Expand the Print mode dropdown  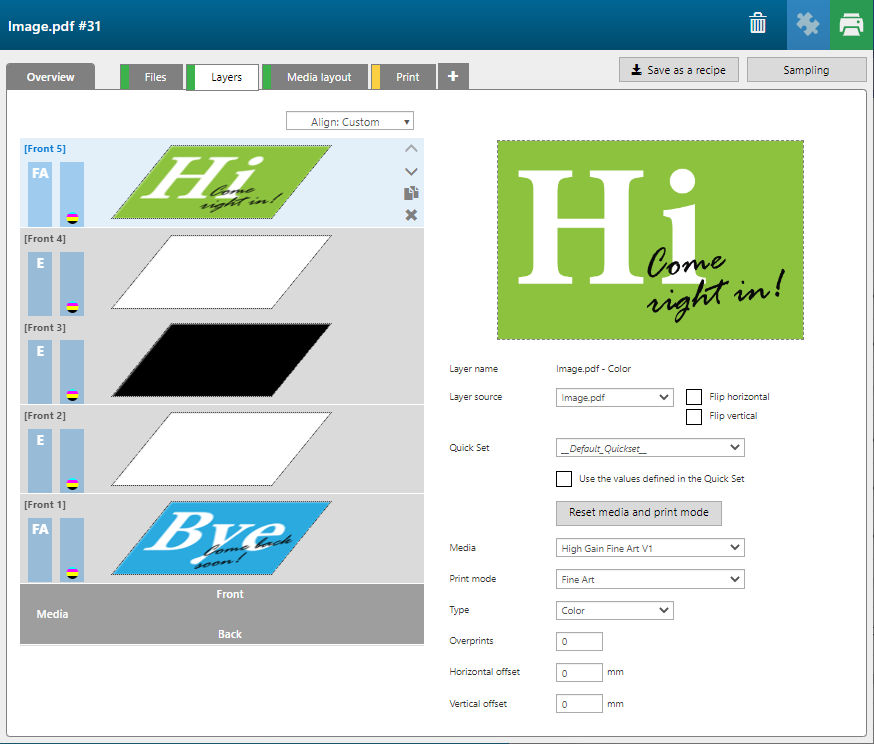[x=650, y=579]
